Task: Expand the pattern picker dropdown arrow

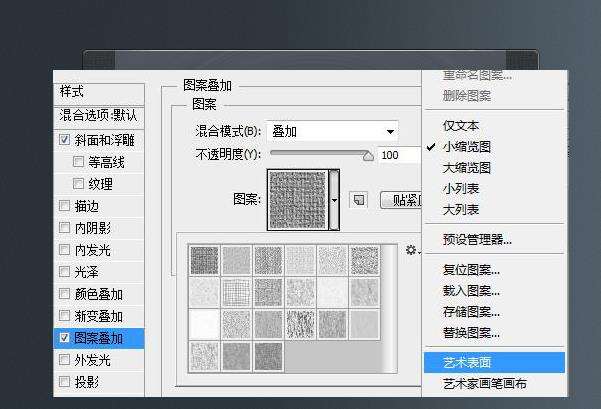Action: tap(334, 198)
